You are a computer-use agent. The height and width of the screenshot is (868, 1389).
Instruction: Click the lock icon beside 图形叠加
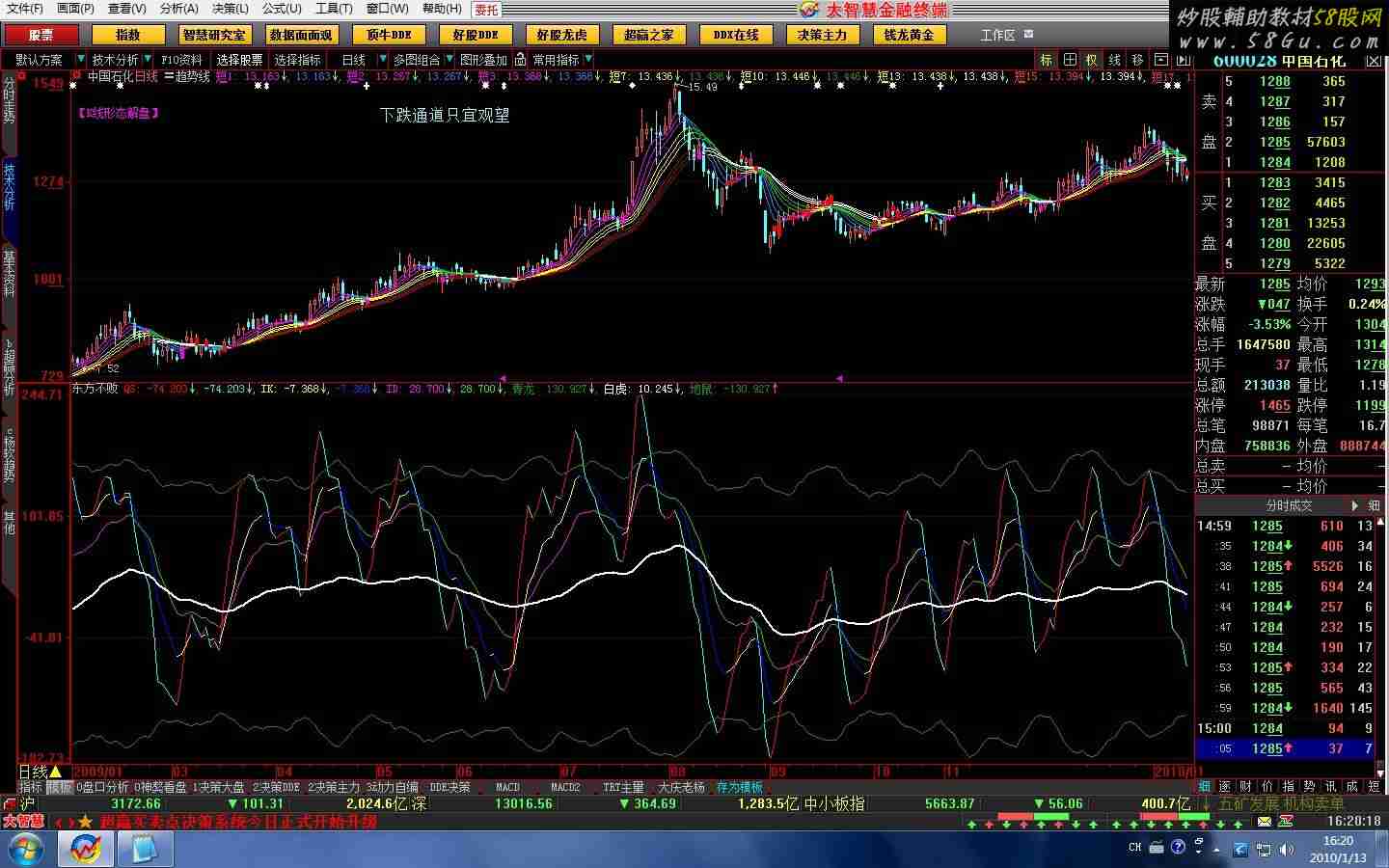click(x=519, y=60)
